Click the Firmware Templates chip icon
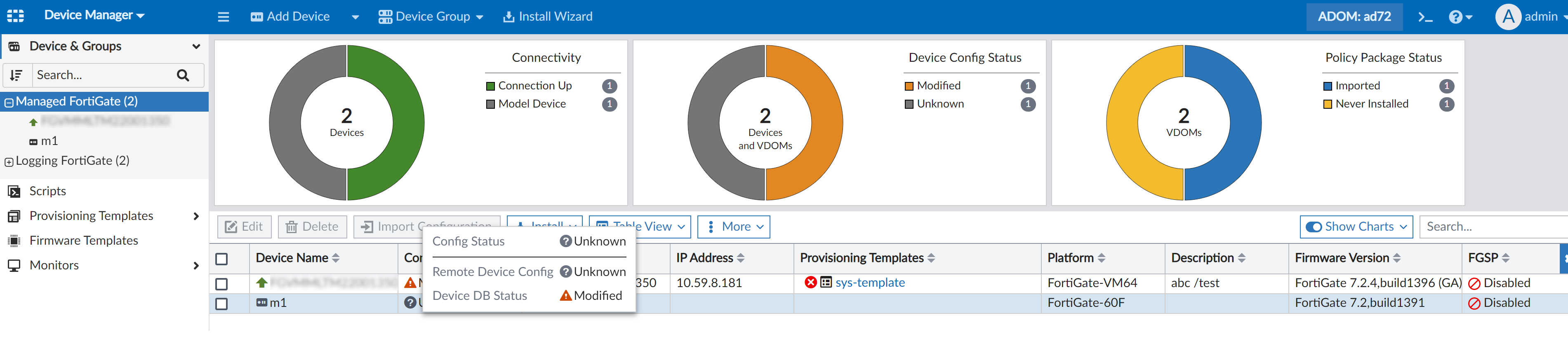 click(14, 241)
